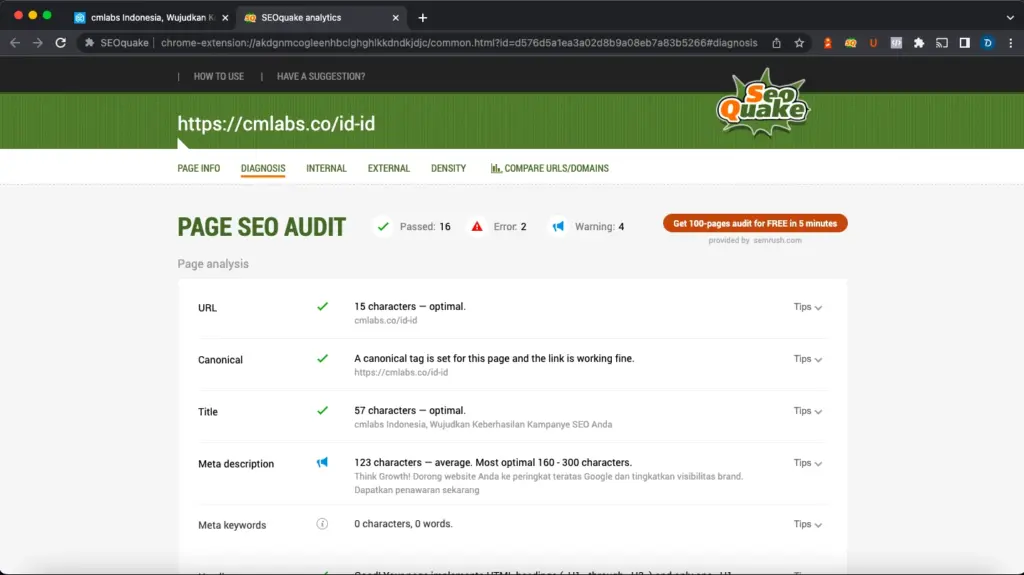Click Get 100-pages audit for FREE button
1024x575 pixels.
[x=755, y=223]
